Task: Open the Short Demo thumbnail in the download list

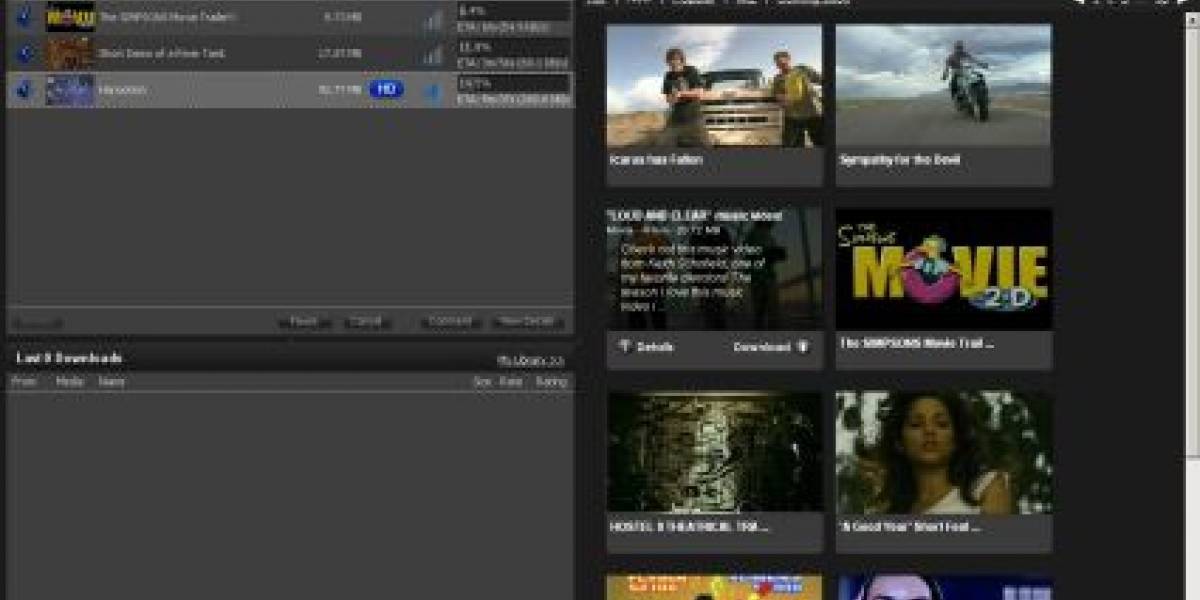Action: pos(70,53)
